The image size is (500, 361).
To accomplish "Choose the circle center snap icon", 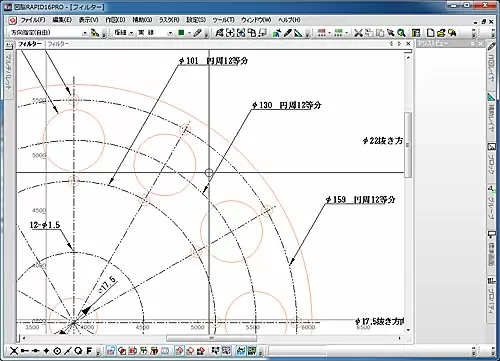I will (57, 351).
